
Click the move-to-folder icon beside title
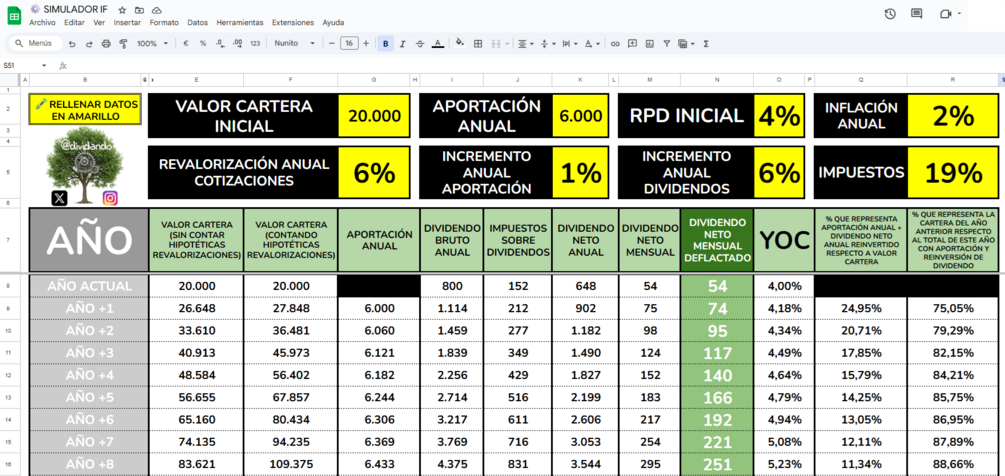(140, 11)
